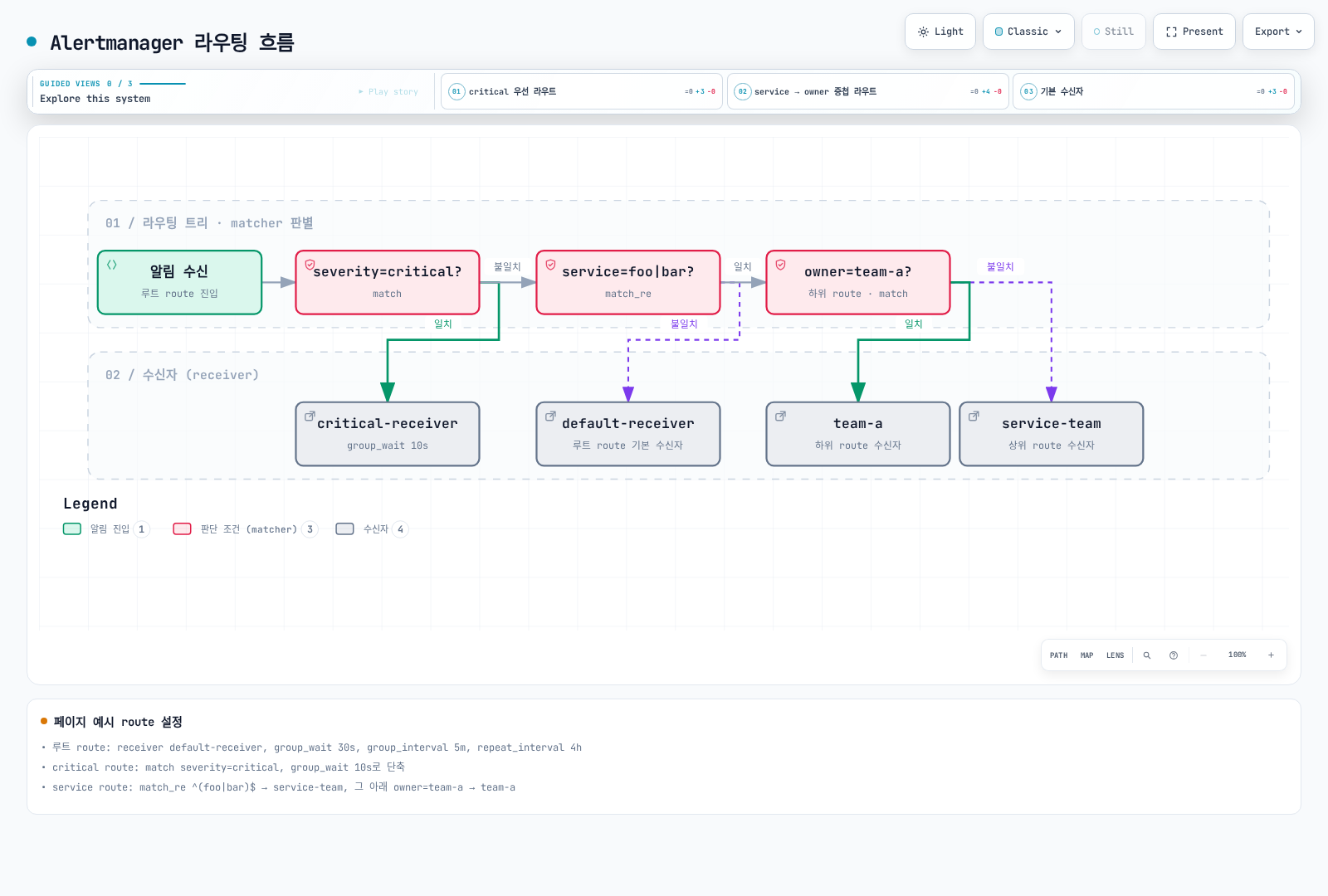The height and width of the screenshot is (896, 1328).
Task: Click external-link icon on team-a node
Action: pos(780,416)
